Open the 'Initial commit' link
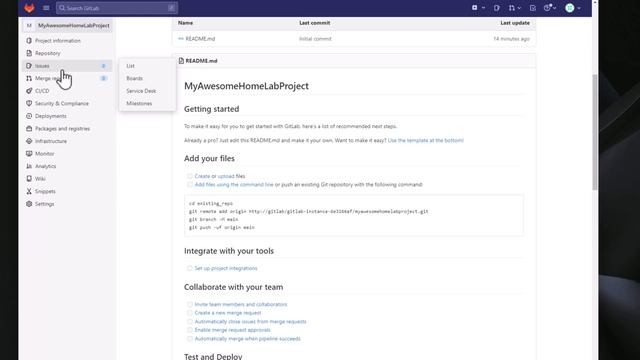This screenshot has height=360, width=640. (x=315, y=39)
